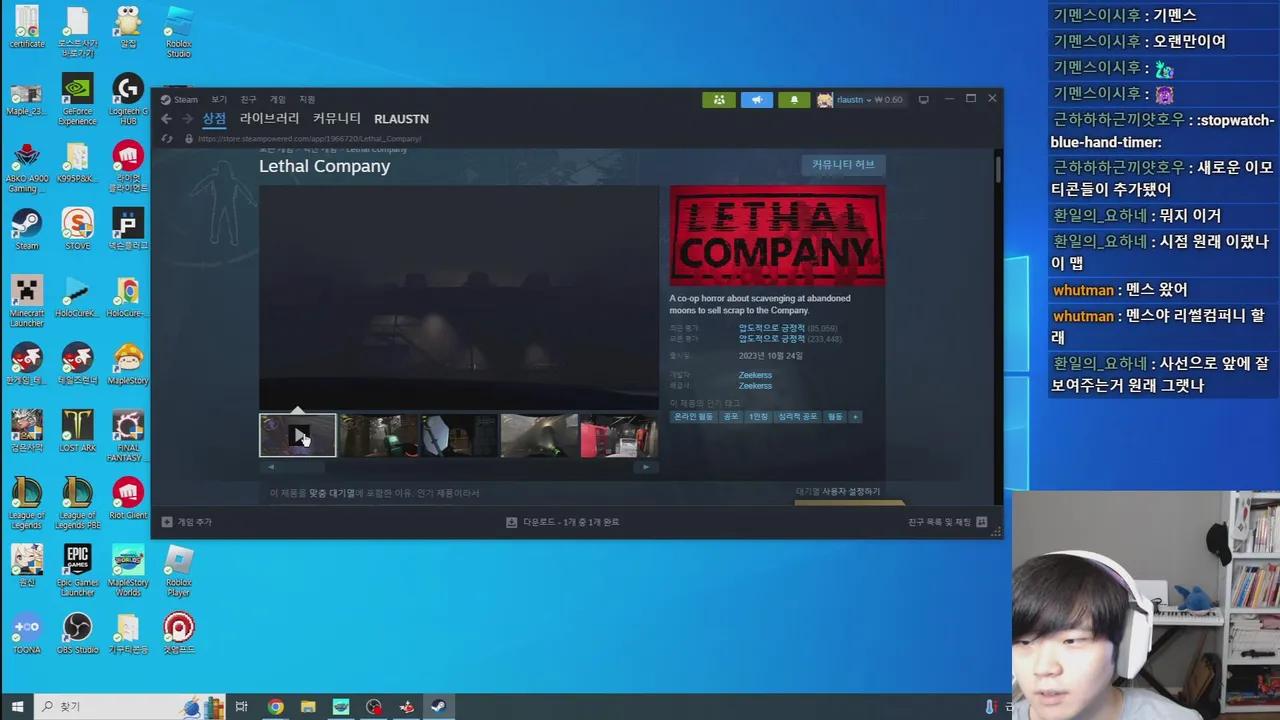This screenshot has height=720, width=1280.
Task: Click the refresh icon beside the store URL
Action: 167,138
